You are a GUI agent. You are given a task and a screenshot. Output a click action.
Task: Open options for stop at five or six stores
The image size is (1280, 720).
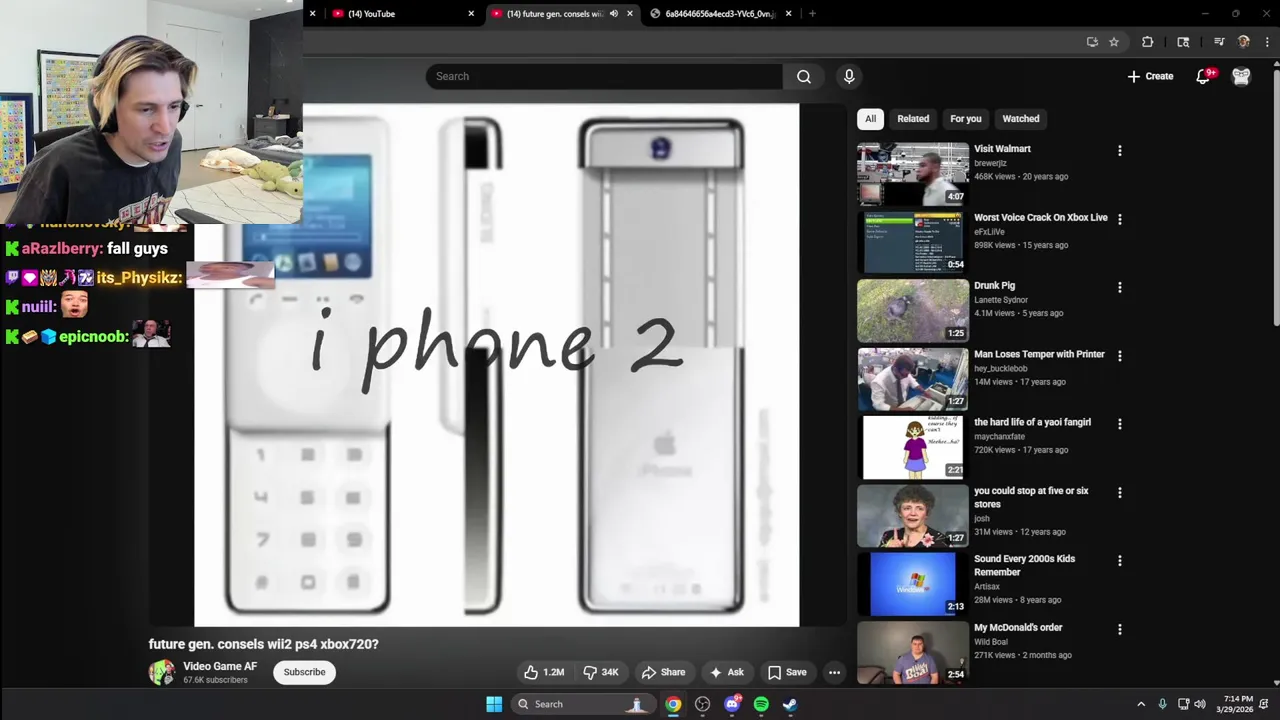(x=1119, y=492)
